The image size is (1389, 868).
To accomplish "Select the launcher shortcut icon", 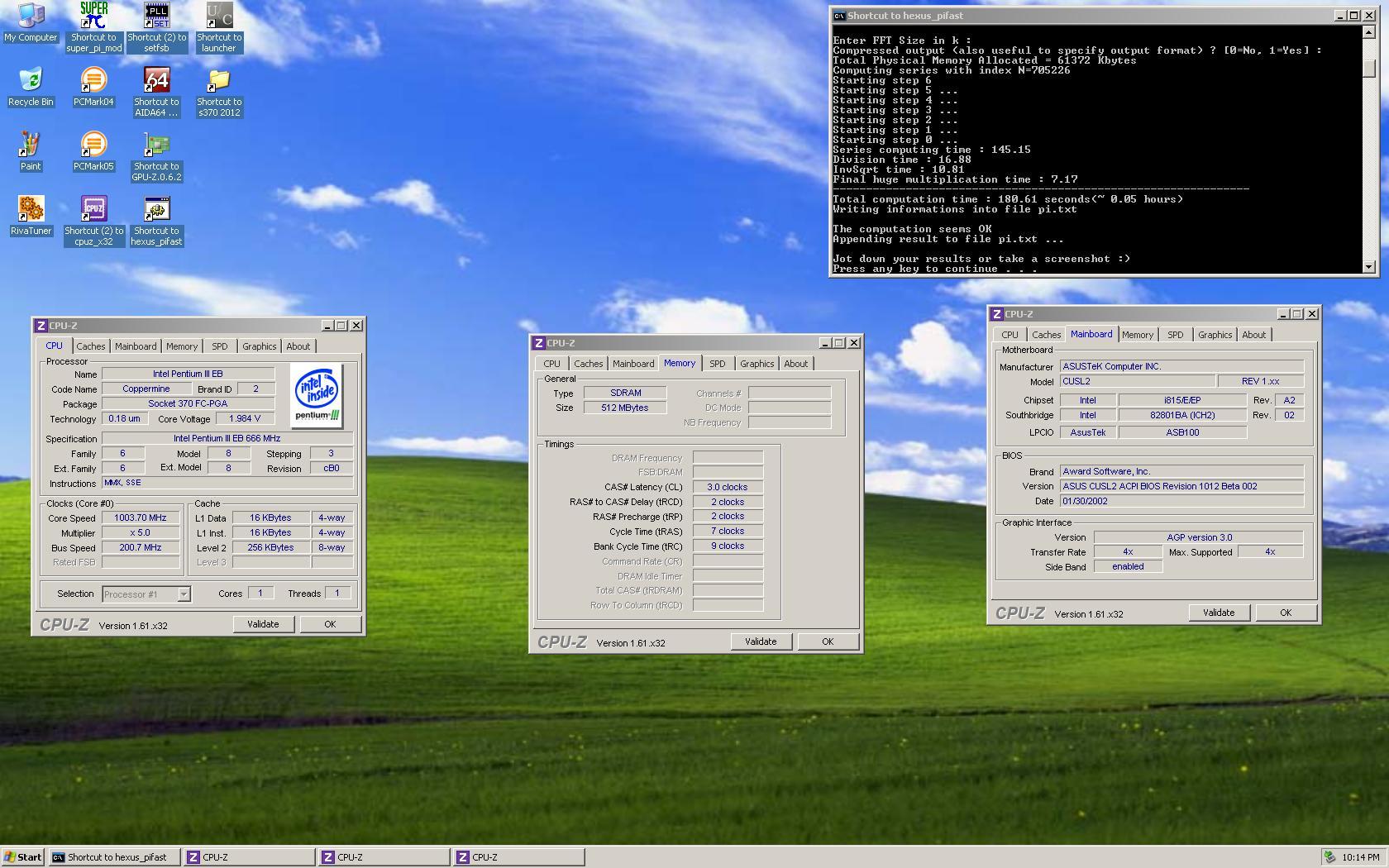I will (219, 27).
